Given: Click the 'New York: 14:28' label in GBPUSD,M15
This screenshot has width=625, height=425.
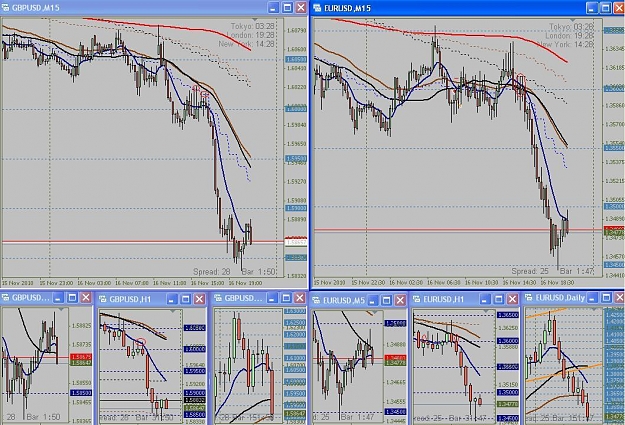Looking at the screenshot, I should [247, 44].
